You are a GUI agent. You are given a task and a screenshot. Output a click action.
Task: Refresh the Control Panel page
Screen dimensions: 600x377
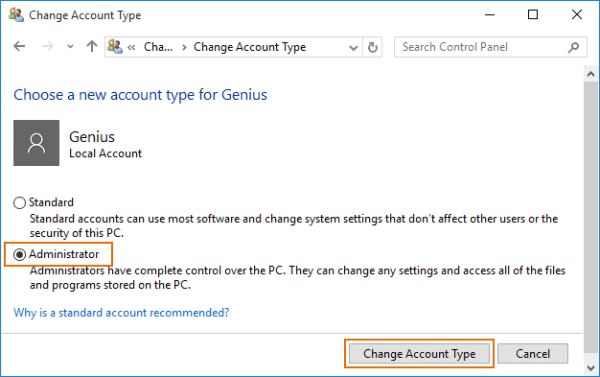[372, 47]
